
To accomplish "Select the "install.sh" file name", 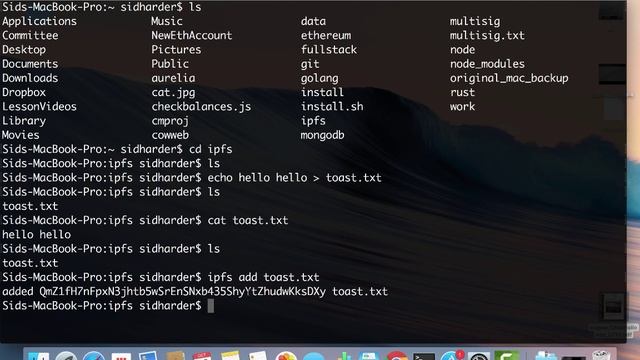I will coord(332,107).
